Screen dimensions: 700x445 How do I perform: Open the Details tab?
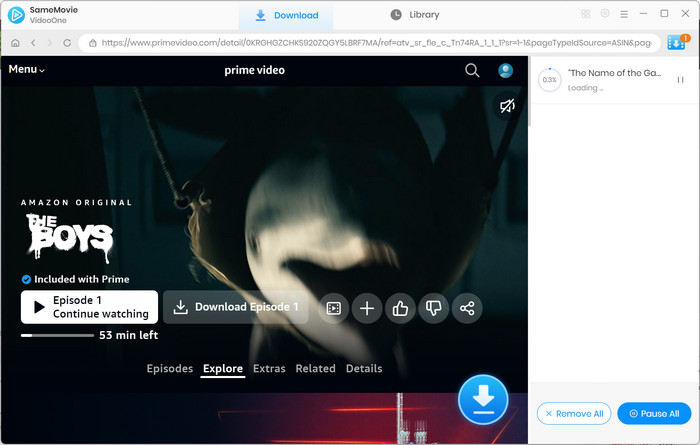(x=364, y=368)
